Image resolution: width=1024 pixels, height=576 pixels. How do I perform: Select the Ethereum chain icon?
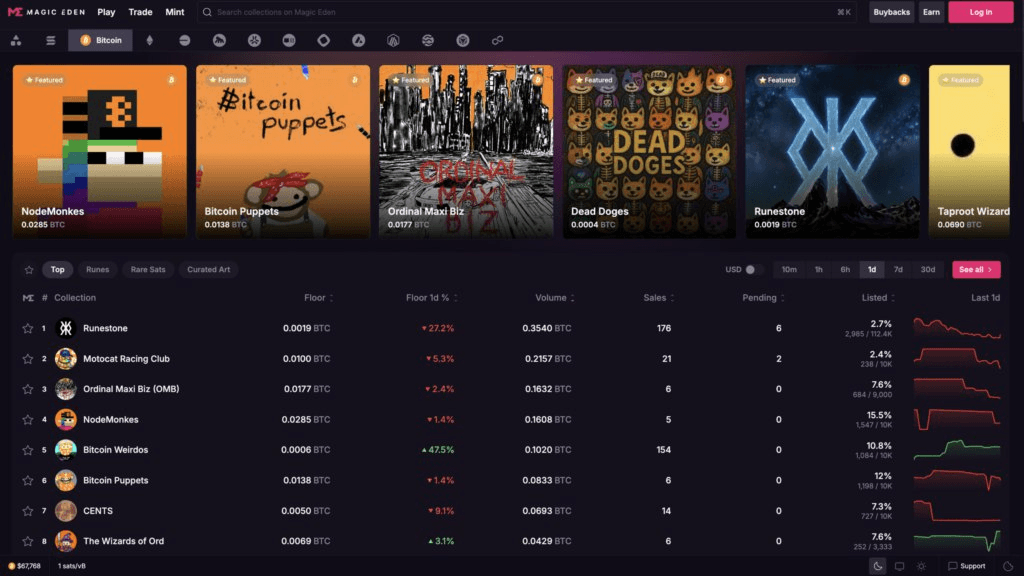[x=150, y=40]
